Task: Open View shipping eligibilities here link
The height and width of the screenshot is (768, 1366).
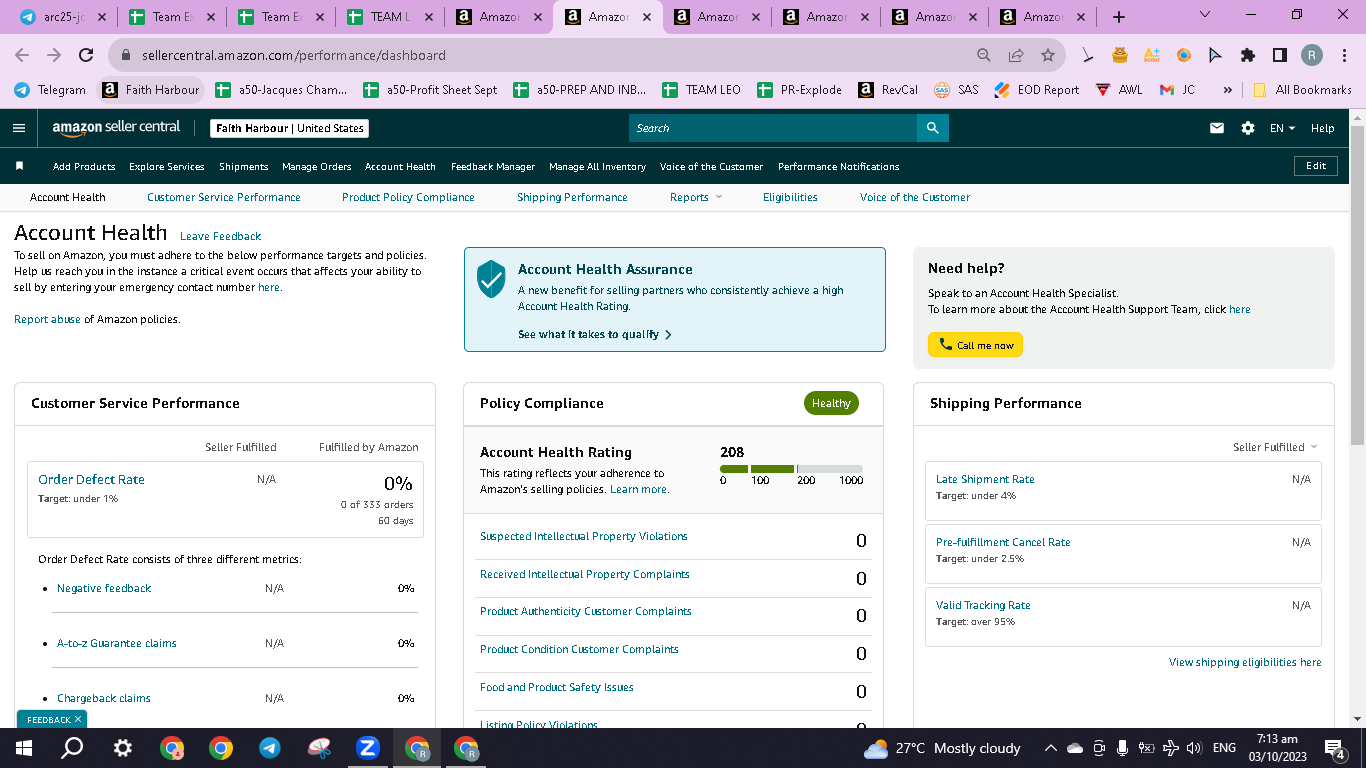Action: pyautogui.click(x=1245, y=662)
